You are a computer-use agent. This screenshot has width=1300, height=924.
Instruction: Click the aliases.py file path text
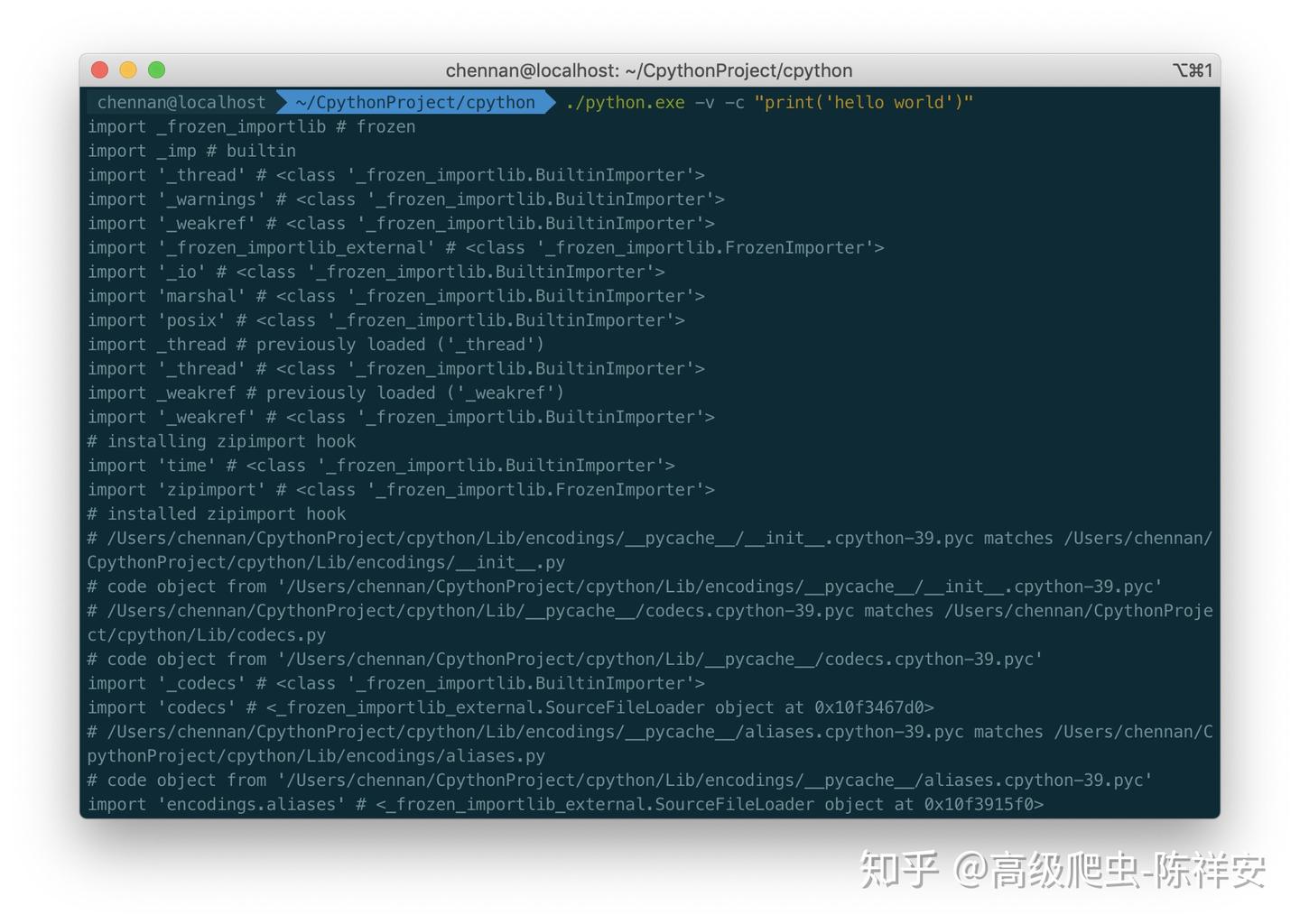[316, 756]
